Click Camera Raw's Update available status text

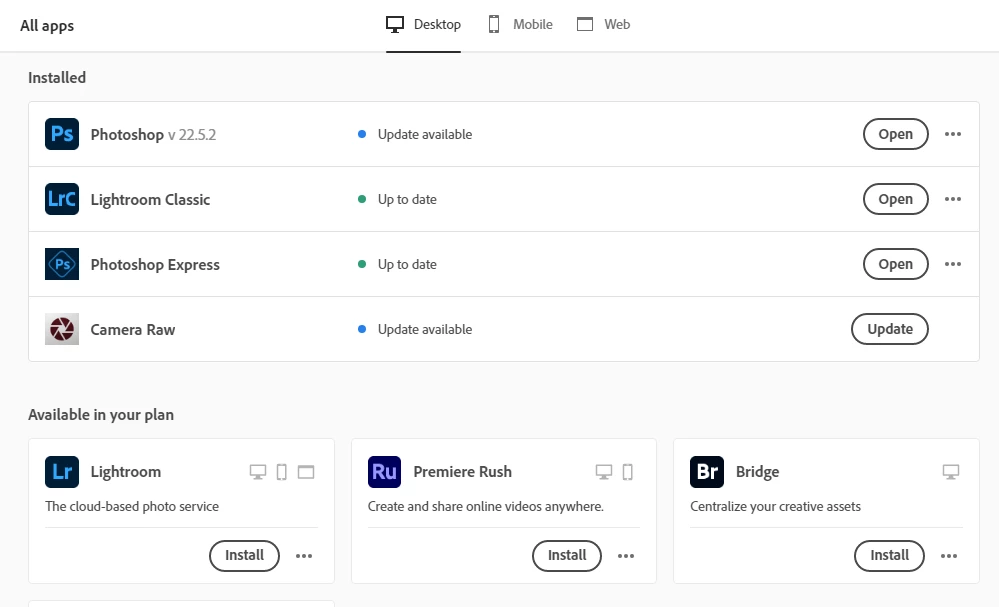(425, 329)
